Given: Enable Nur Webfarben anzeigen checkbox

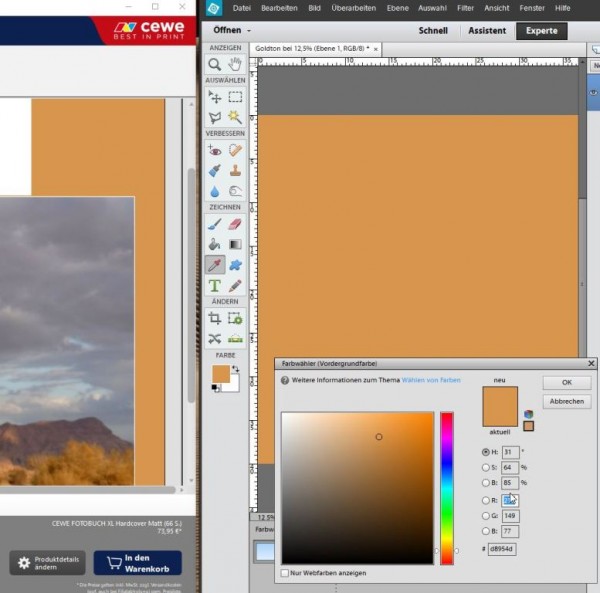Looking at the screenshot, I should (x=285, y=573).
